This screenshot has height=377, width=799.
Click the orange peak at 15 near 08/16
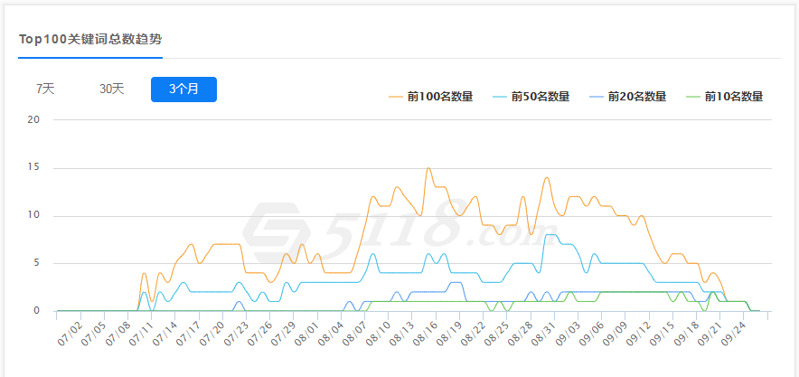click(428, 168)
